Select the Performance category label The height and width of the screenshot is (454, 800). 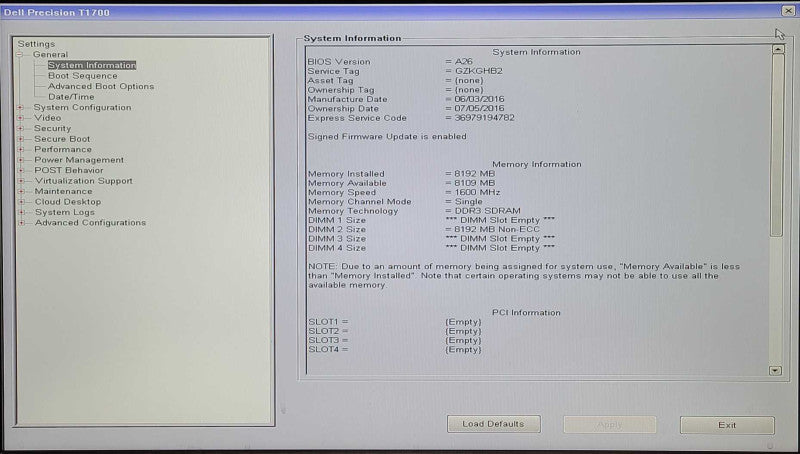pyautogui.click(x=63, y=149)
